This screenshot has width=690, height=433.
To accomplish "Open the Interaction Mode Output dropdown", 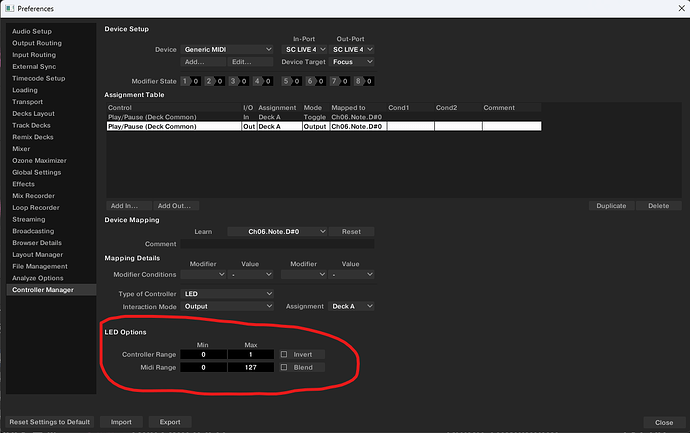I will (228, 306).
